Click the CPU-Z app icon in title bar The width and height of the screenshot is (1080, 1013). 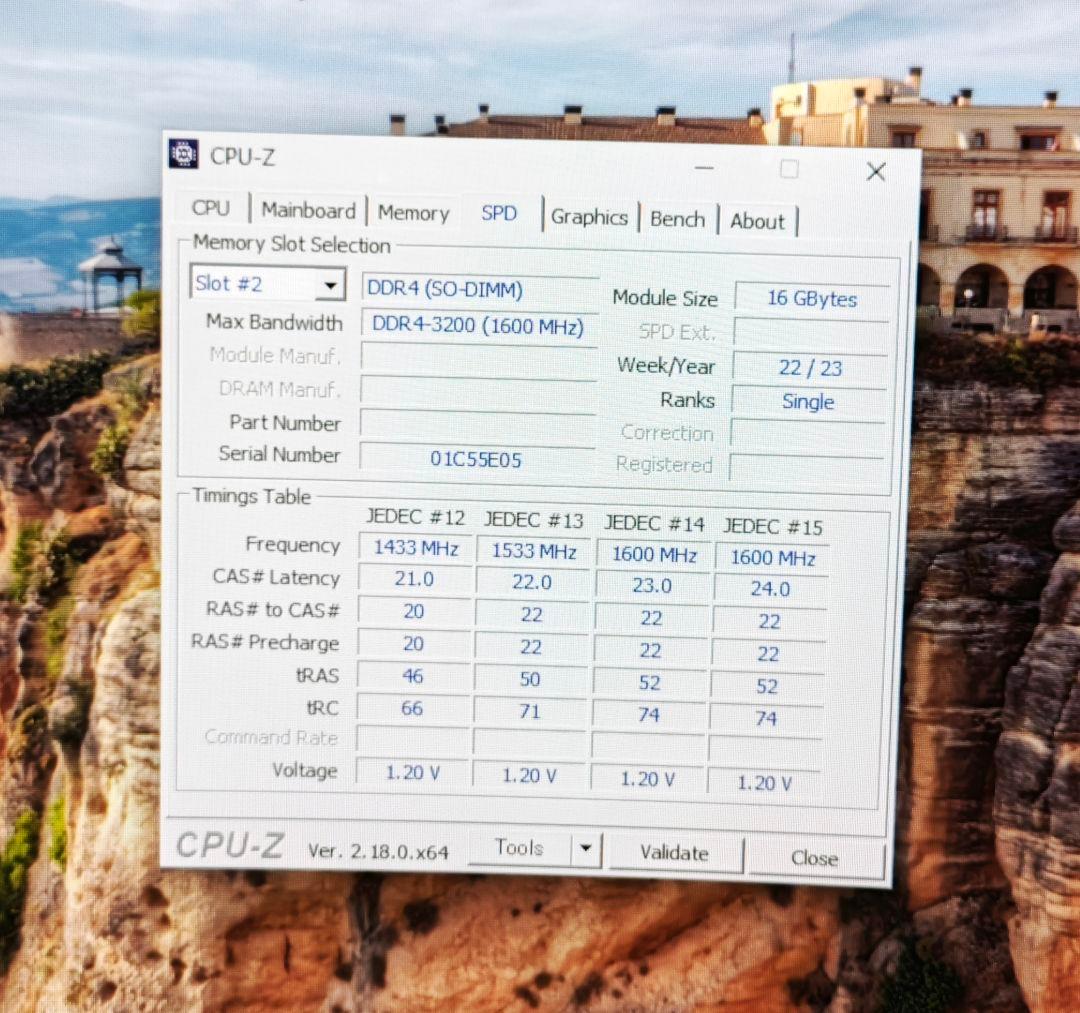click(x=184, y=154)
